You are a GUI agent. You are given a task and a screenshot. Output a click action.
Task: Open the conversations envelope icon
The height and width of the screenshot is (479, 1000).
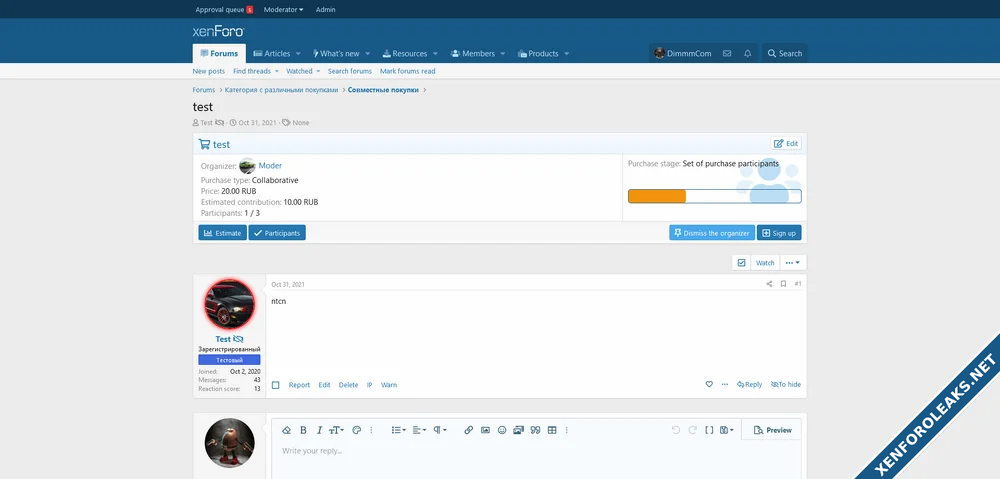point(727,54)
